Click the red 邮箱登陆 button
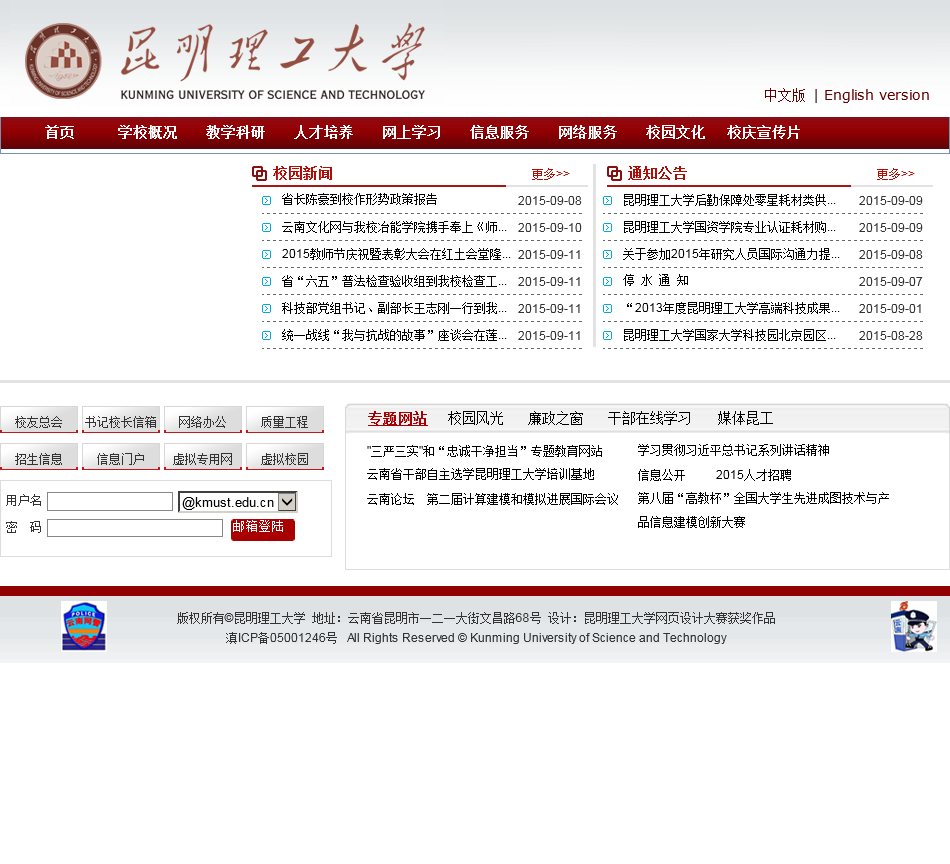 pos(263,529)
